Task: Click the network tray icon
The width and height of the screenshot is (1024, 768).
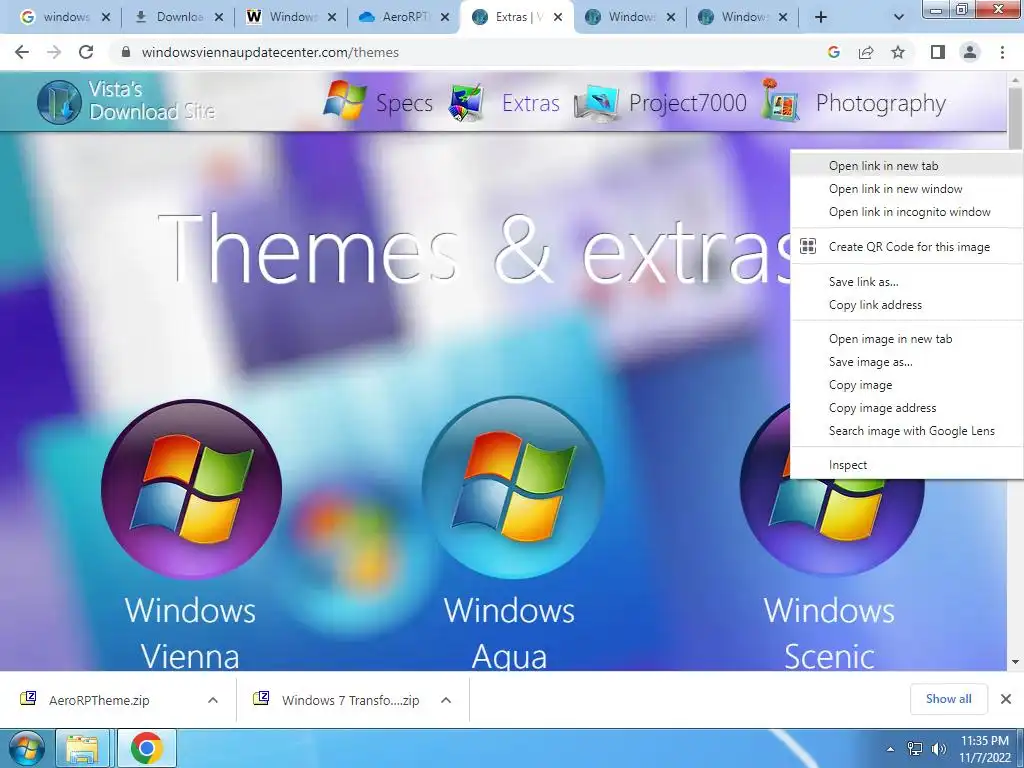Action: (x=915, y=749)
